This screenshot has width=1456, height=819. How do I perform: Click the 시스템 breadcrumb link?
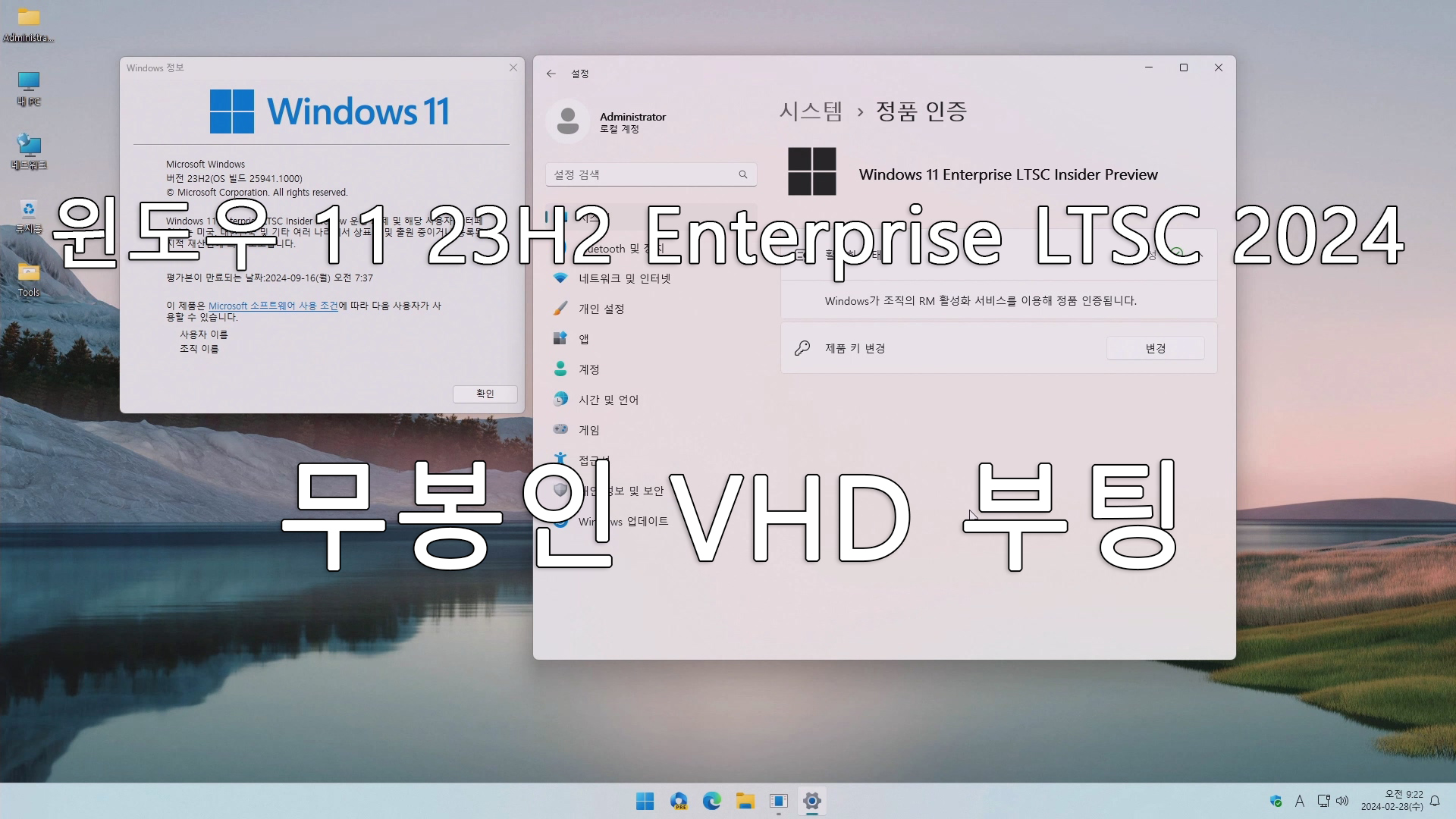point(811,111)
